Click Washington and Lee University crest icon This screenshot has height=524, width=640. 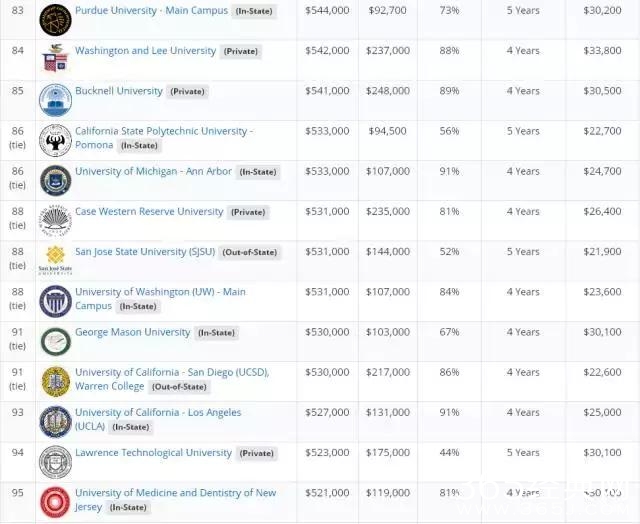click(55, 60)
